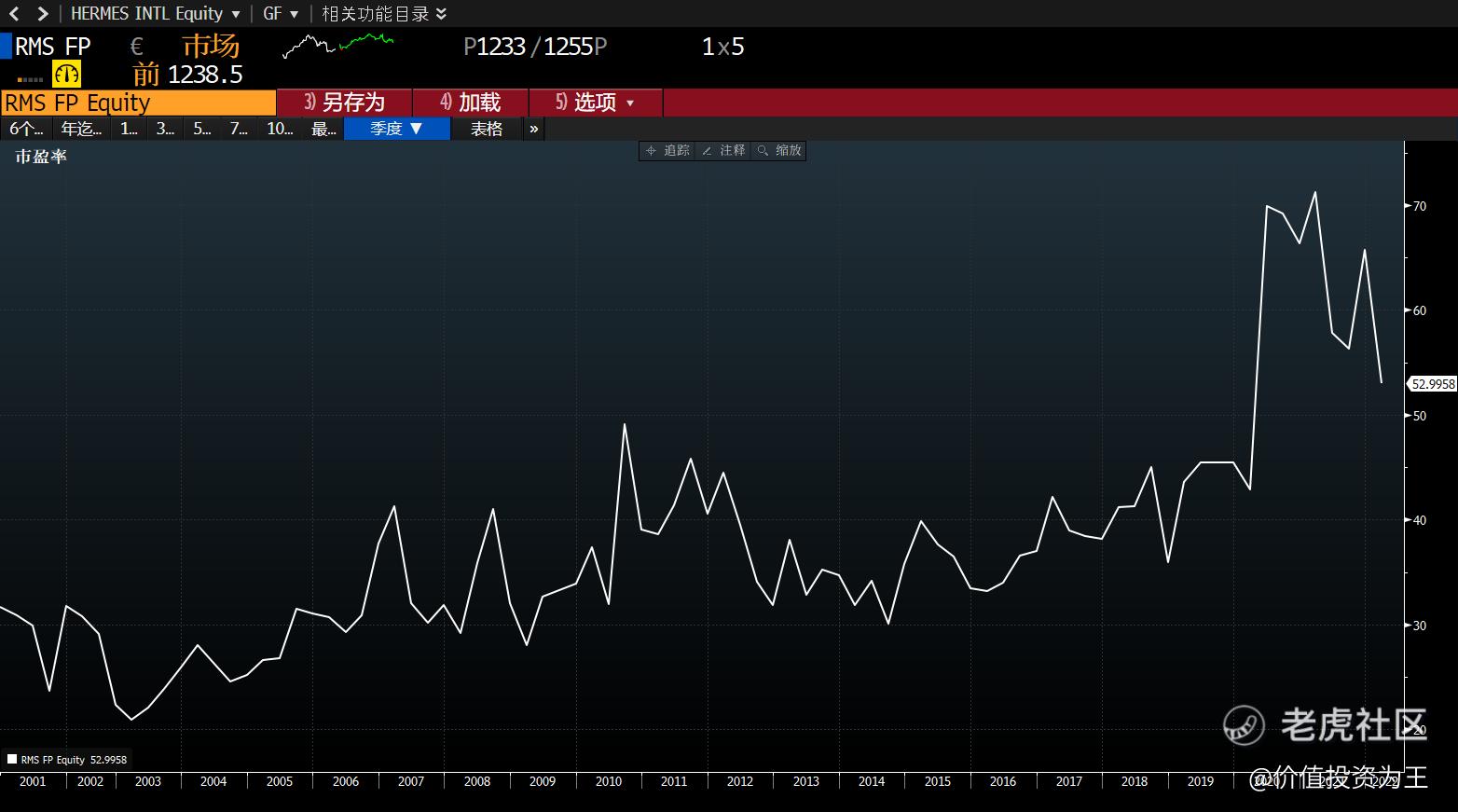The width and height of the screenshot is (1458, 812).
Task: Select the 1... range tab
Action: pyautogui.click(x=129, y=129)
